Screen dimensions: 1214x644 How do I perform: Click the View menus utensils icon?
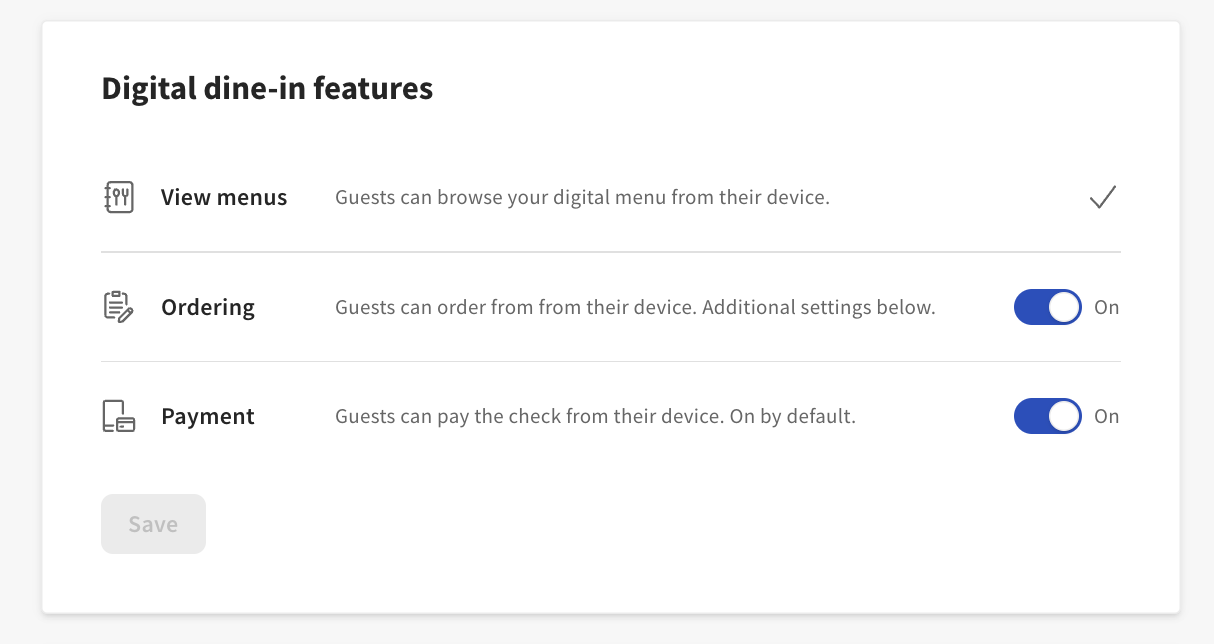pos(118,198)
